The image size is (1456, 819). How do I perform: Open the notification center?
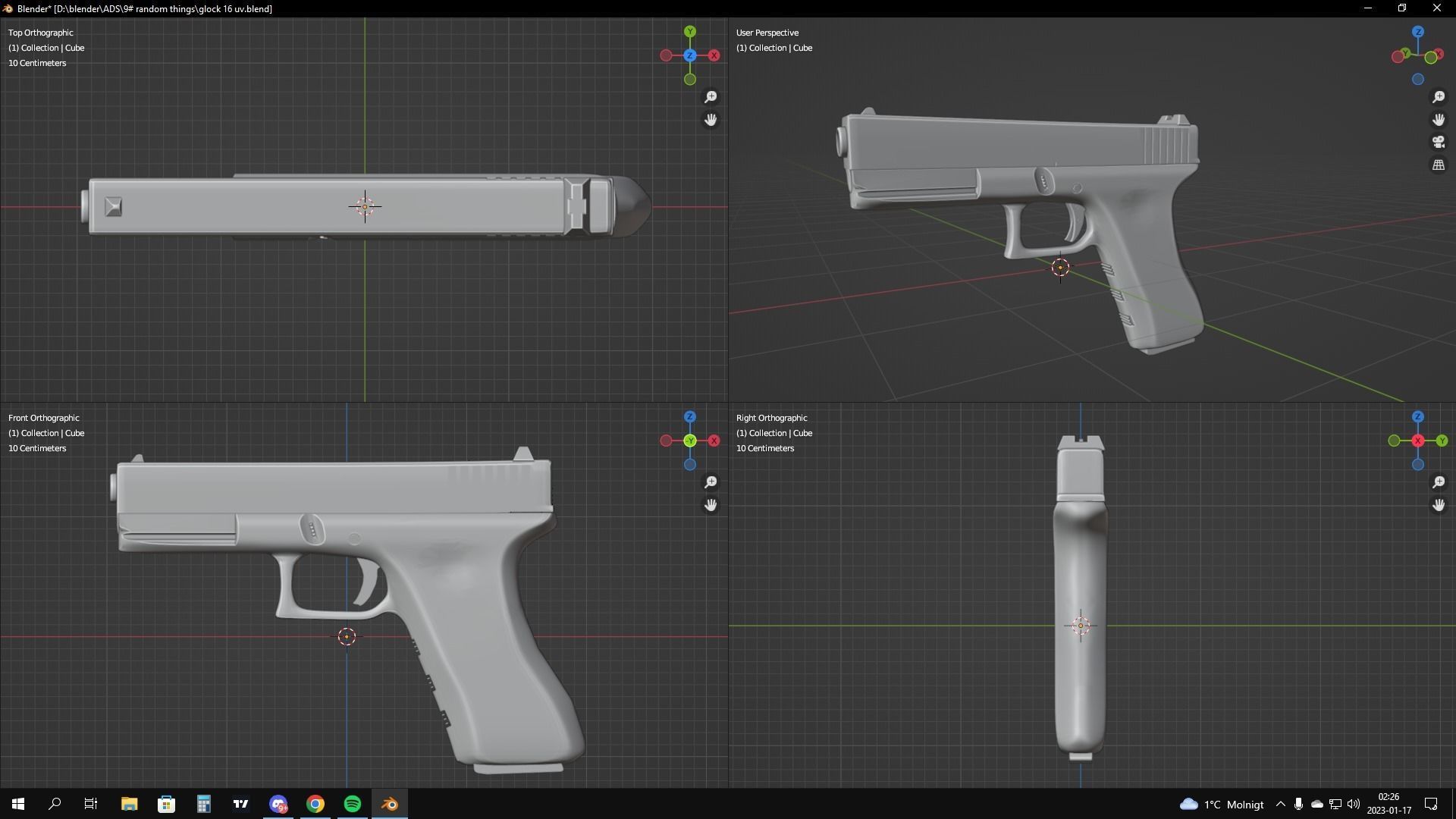[1431, 804]
